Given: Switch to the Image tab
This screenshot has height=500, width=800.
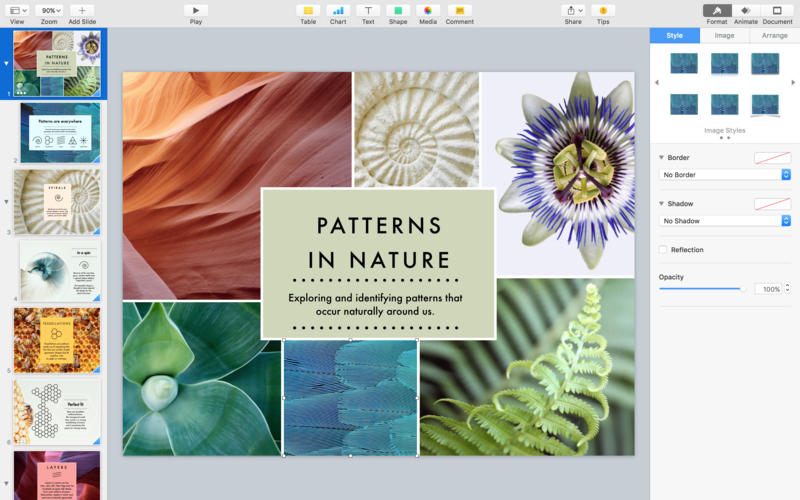Looking at the screenshot, I should pos(724,35).
